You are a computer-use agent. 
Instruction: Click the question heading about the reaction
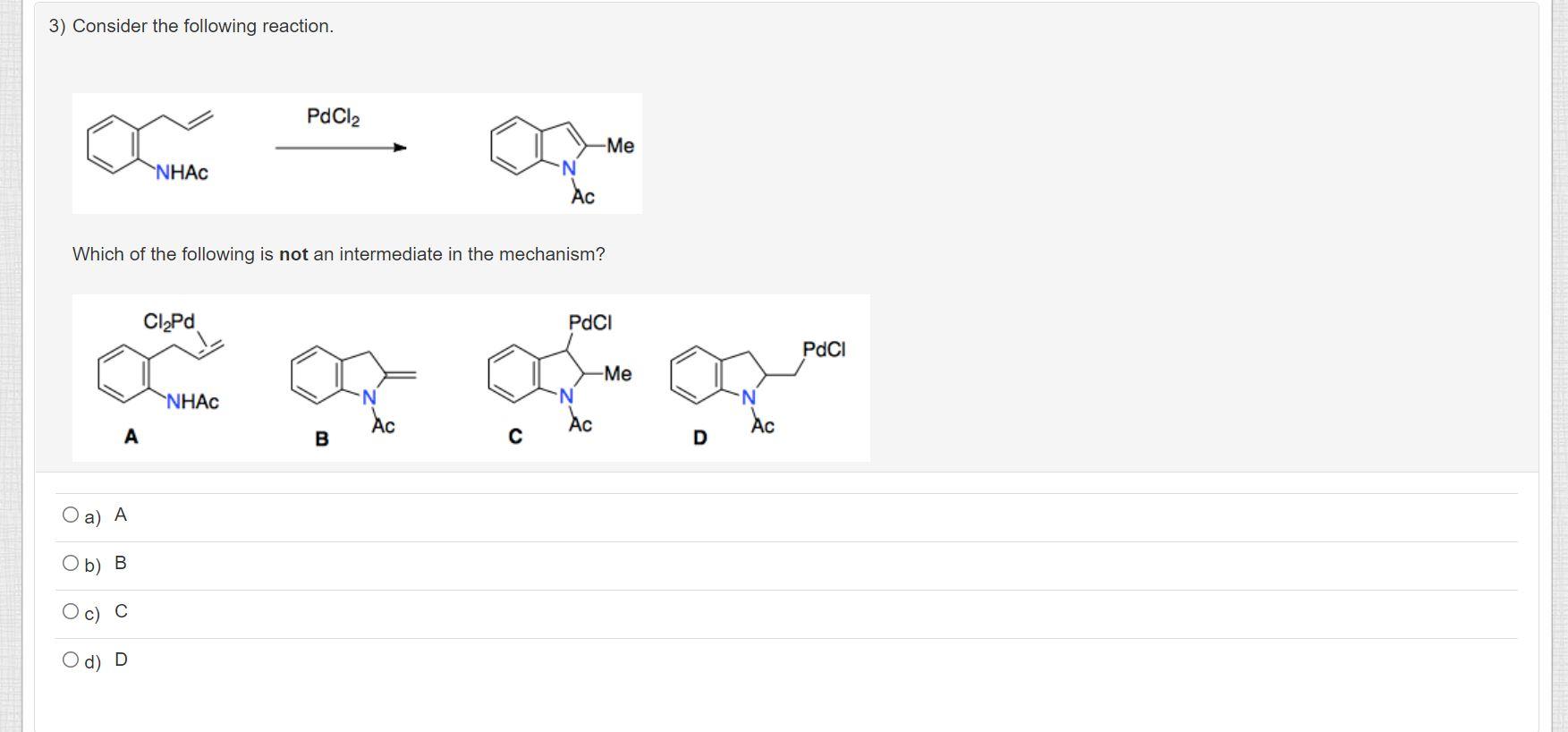191,25
